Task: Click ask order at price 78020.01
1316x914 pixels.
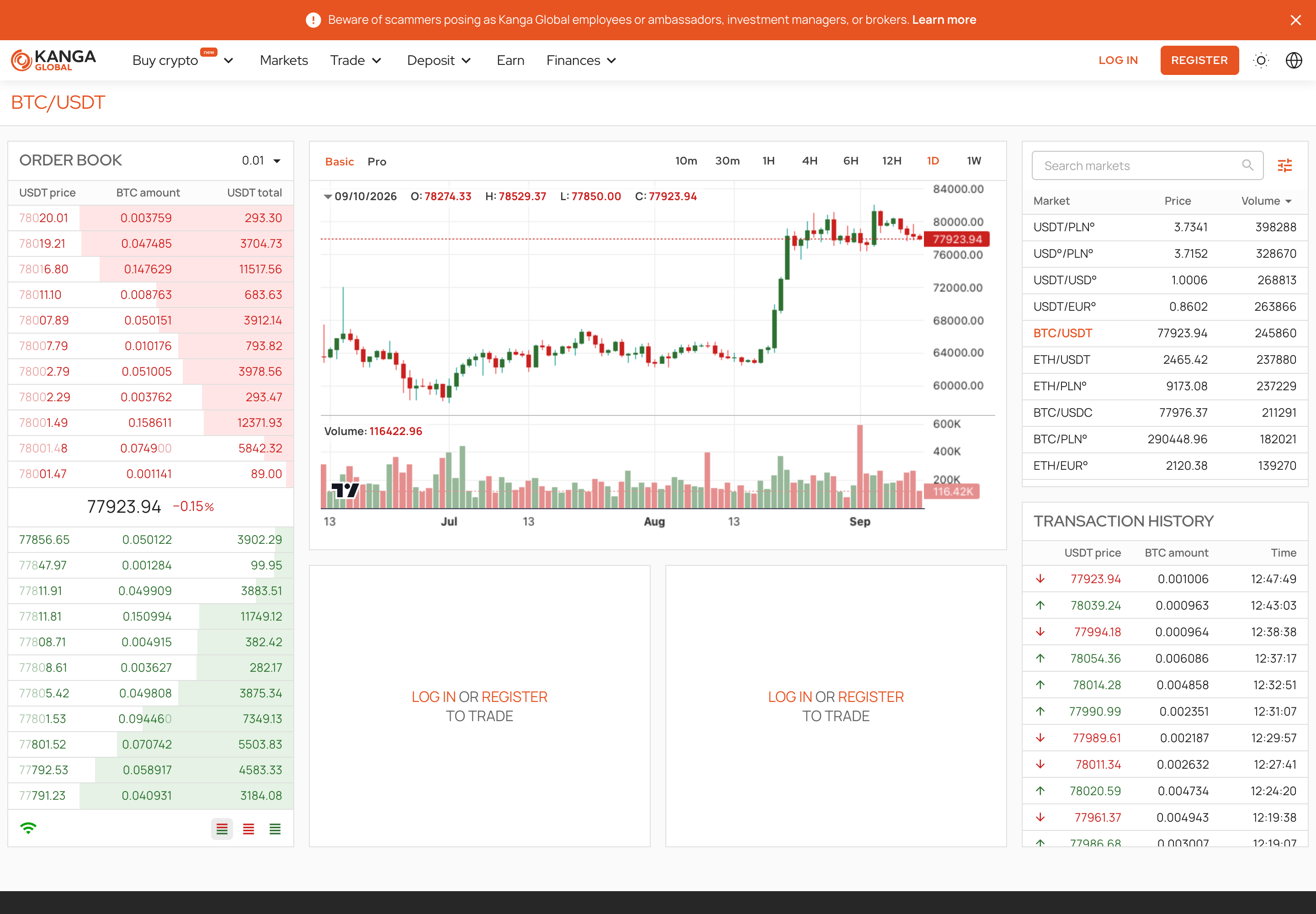Action: (x=151, y=218)
